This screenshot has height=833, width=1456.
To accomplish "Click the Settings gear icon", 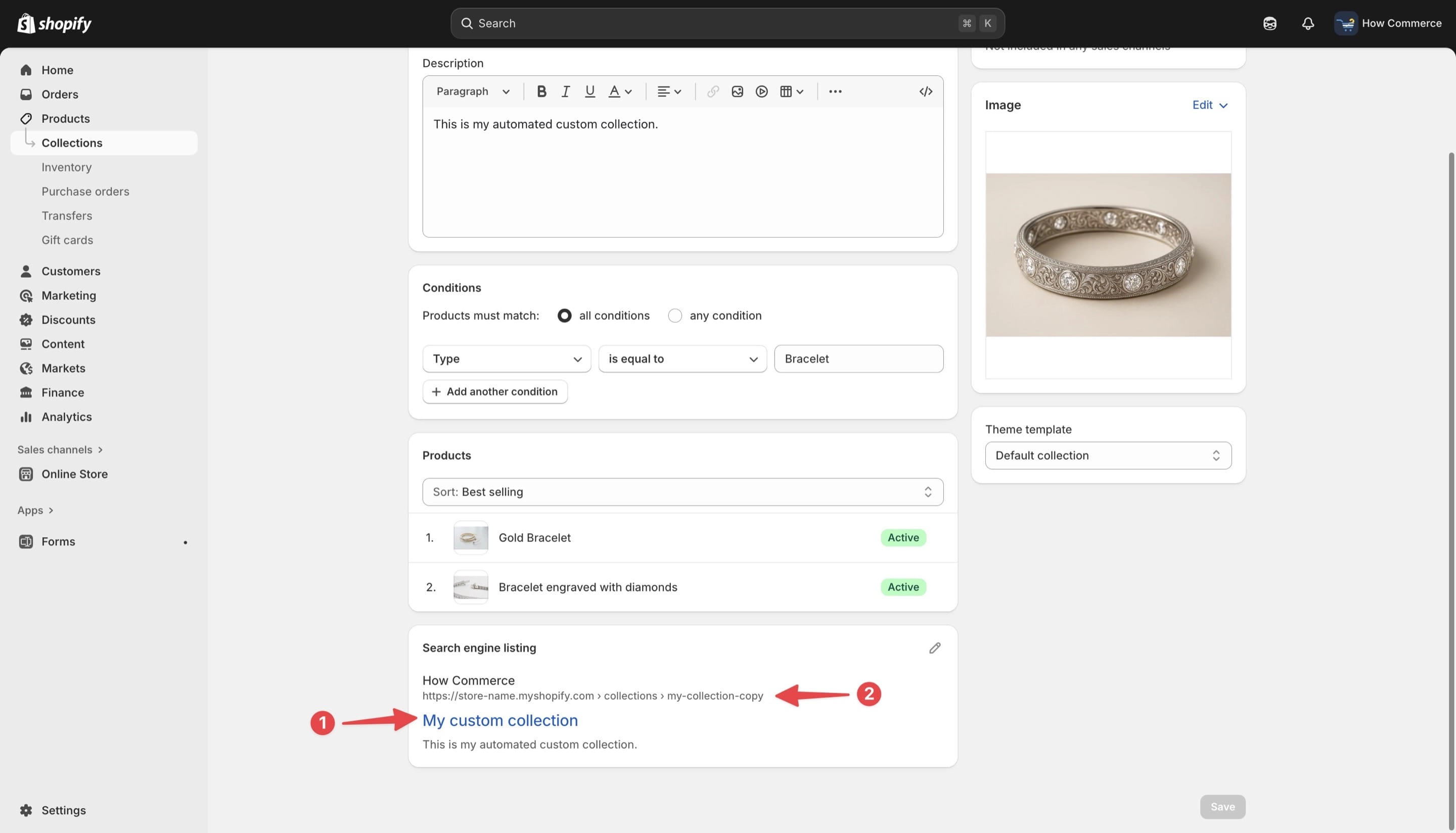I will [x=26, y=810].
